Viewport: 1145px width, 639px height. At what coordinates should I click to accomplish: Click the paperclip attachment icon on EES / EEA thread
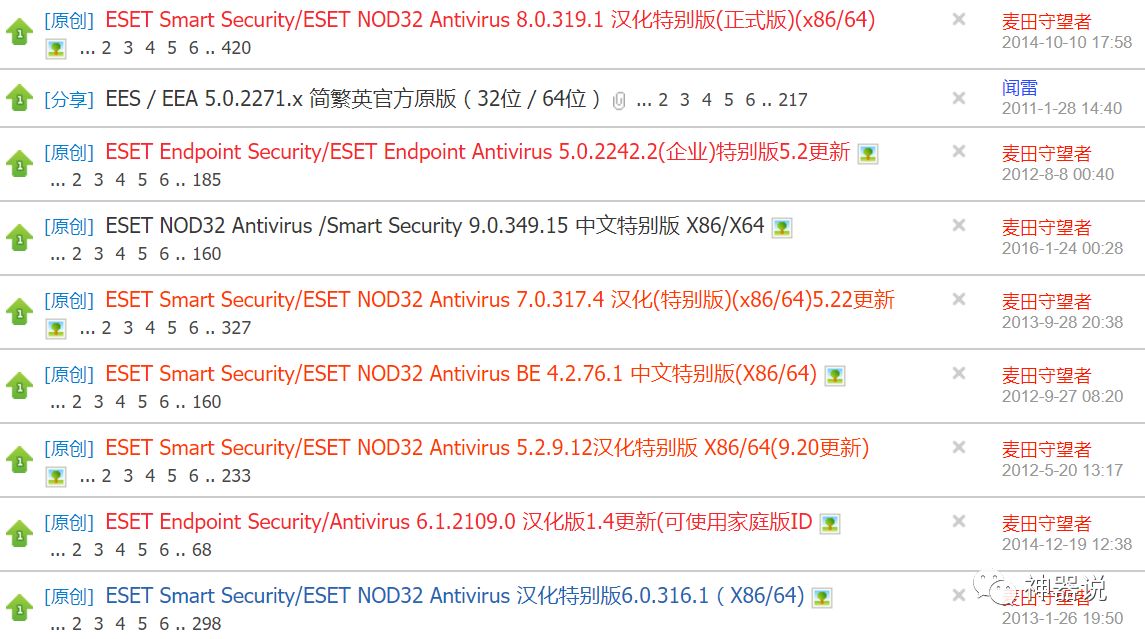click(617, 98)
